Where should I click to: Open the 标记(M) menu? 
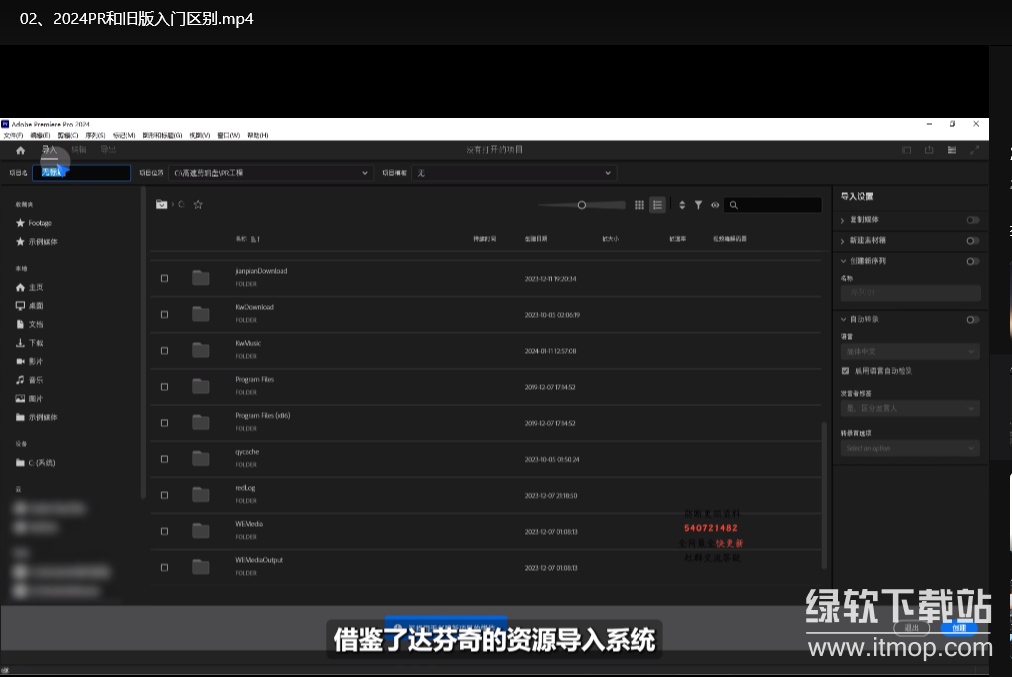point(124,136)
